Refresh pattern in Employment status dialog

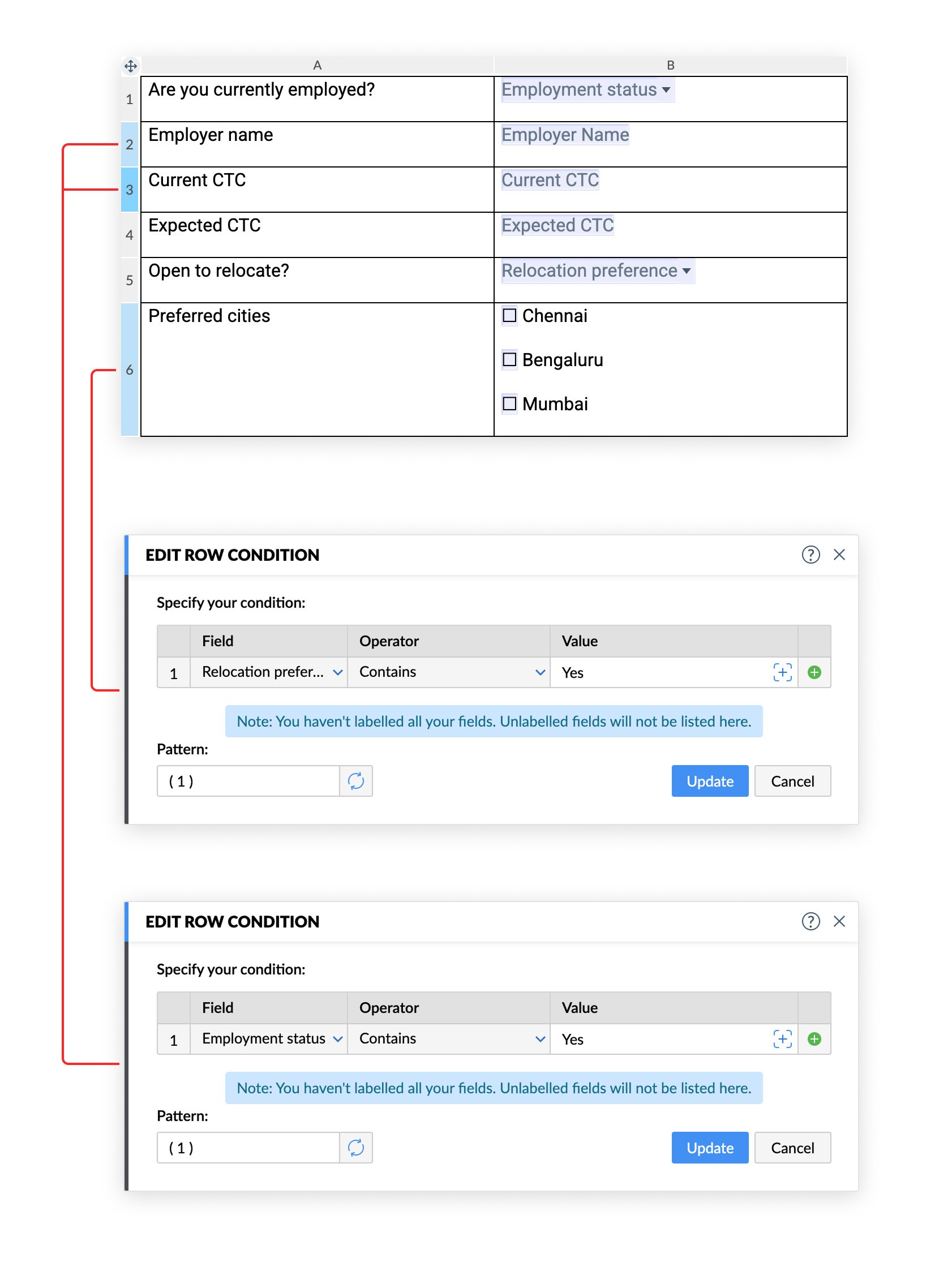(x=355, y=1148)
